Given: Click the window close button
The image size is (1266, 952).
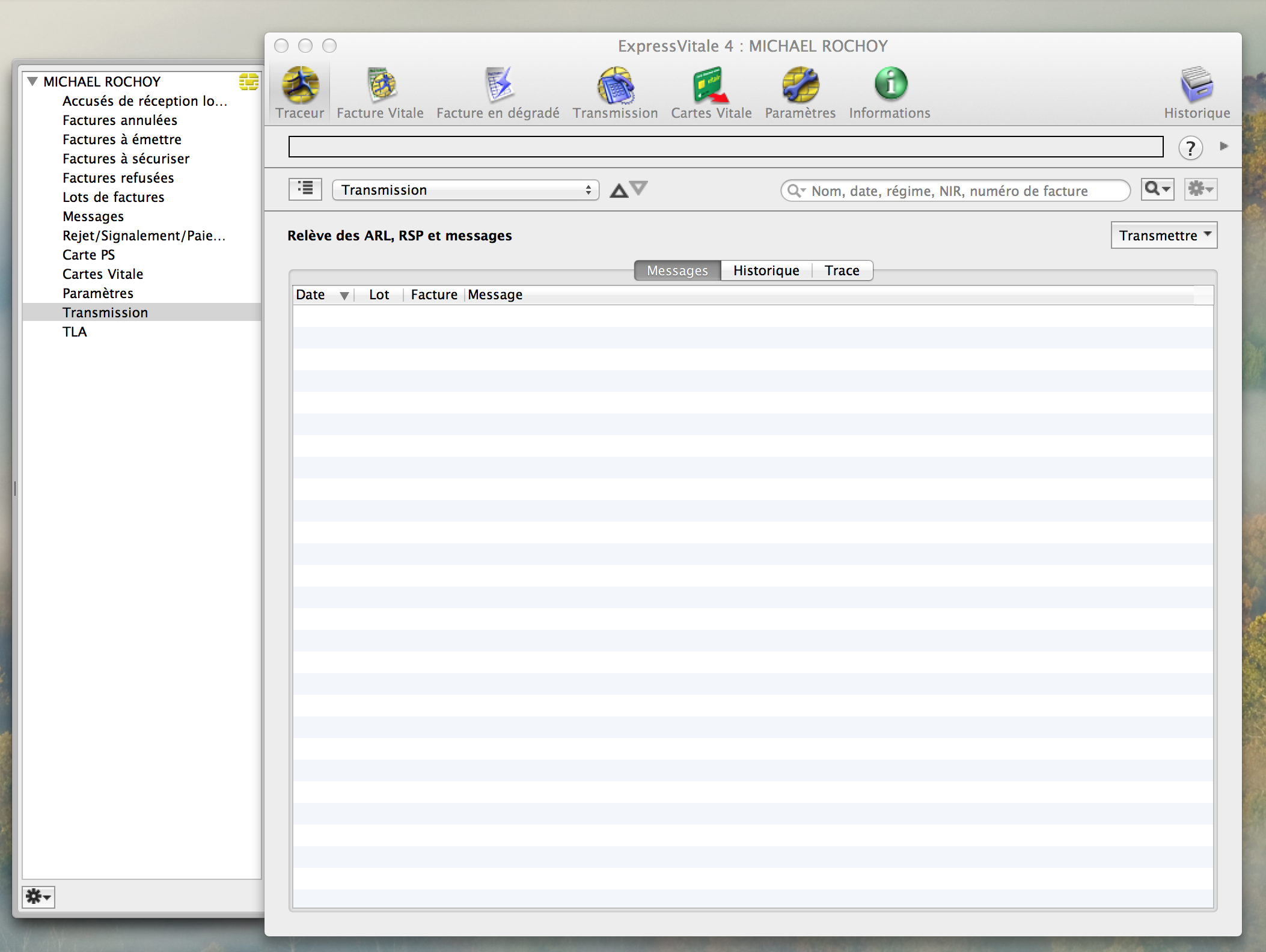Looking at the screenshot, I should (x=281, y=46).
